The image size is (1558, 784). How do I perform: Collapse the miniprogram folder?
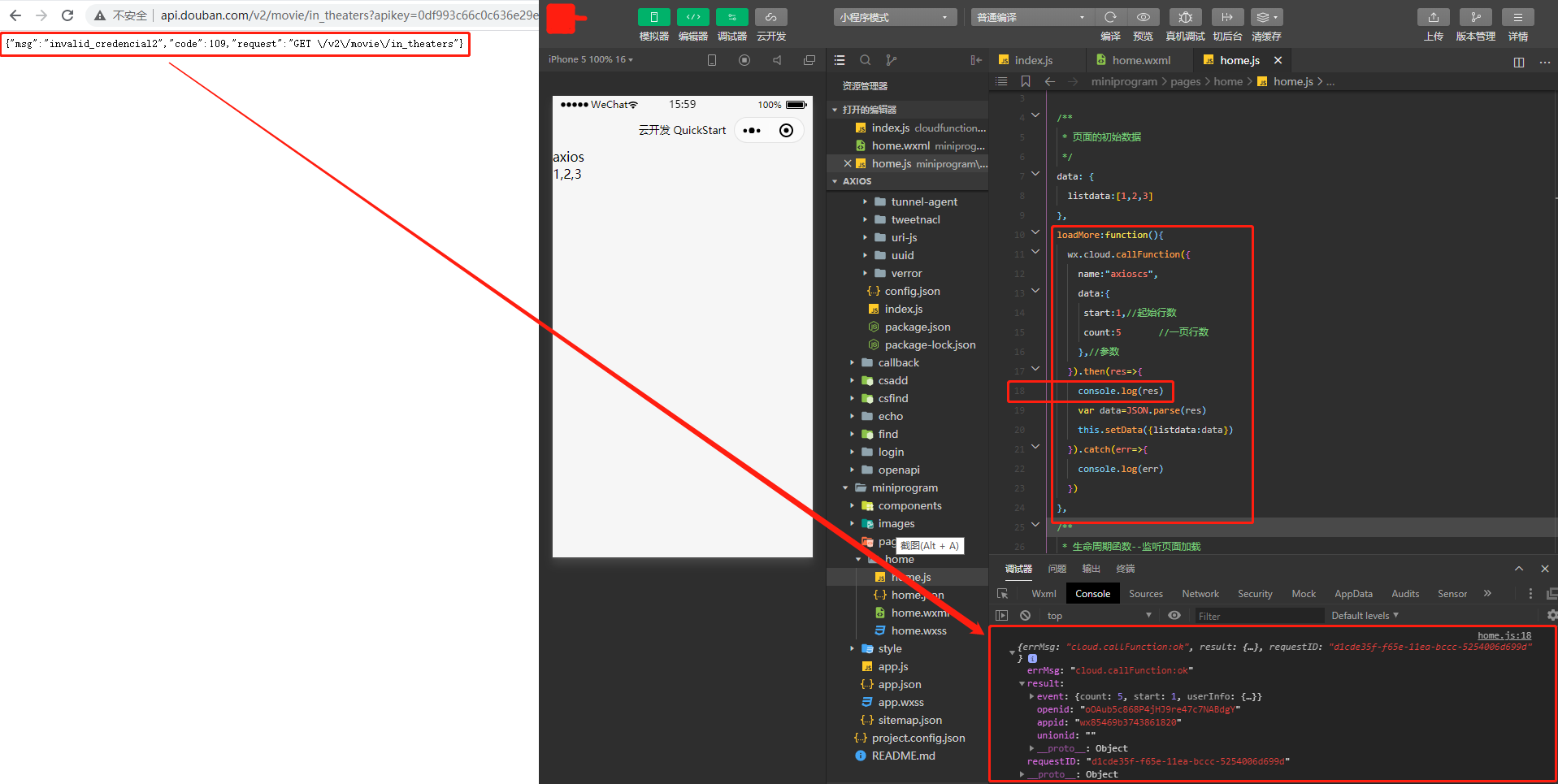tap(905, 487)
